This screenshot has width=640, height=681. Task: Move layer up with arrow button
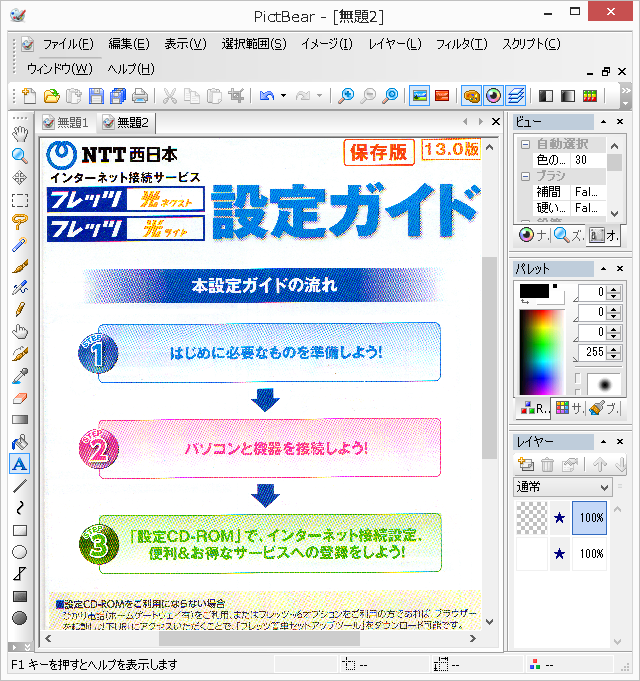pos(600,464)
